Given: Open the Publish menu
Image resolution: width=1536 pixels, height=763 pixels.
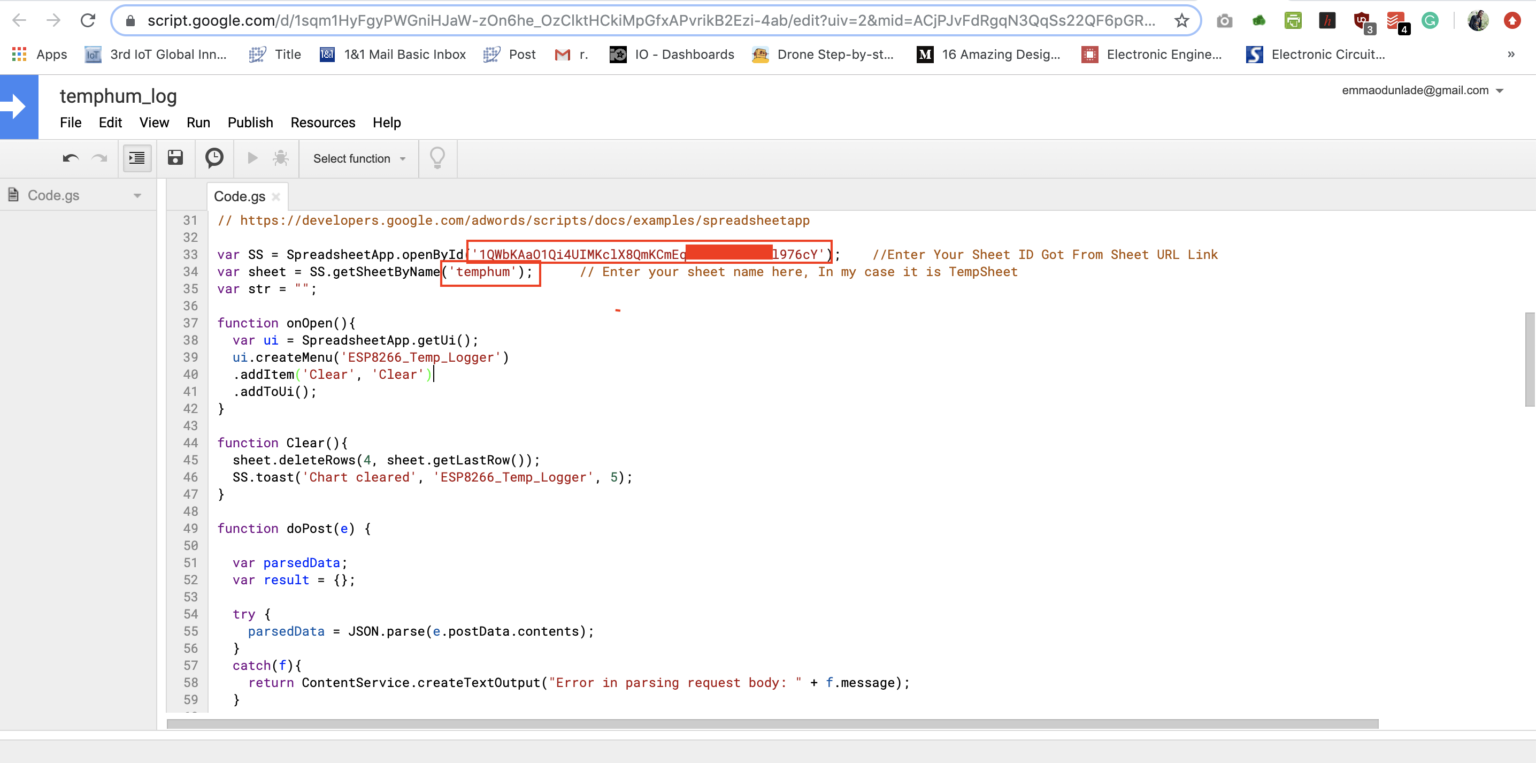Looking at the screenshot, I should (x=250, y=122).
